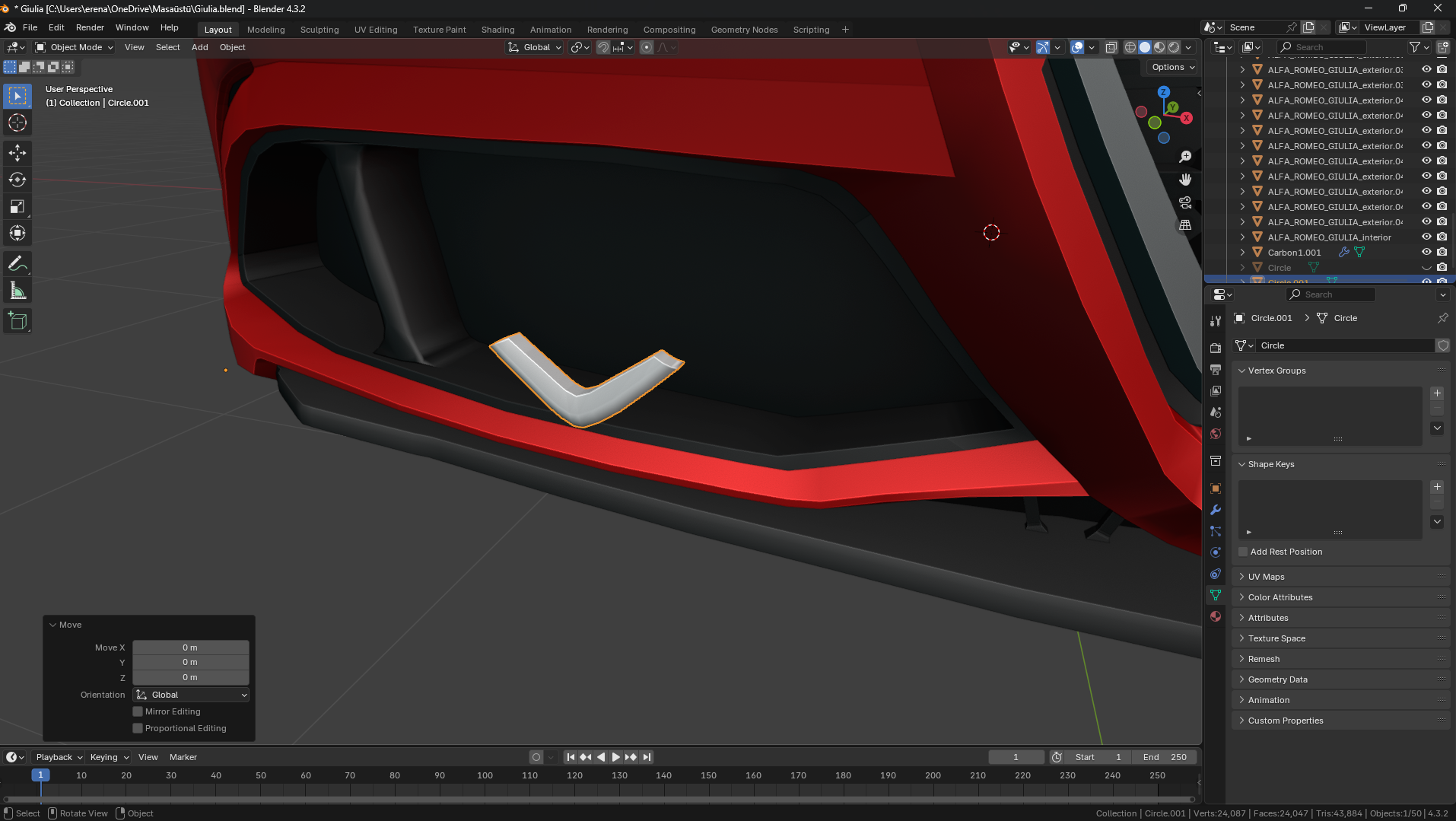1456x821 pixels.
Task: Open the Render menu
Action: click(90, 27)
